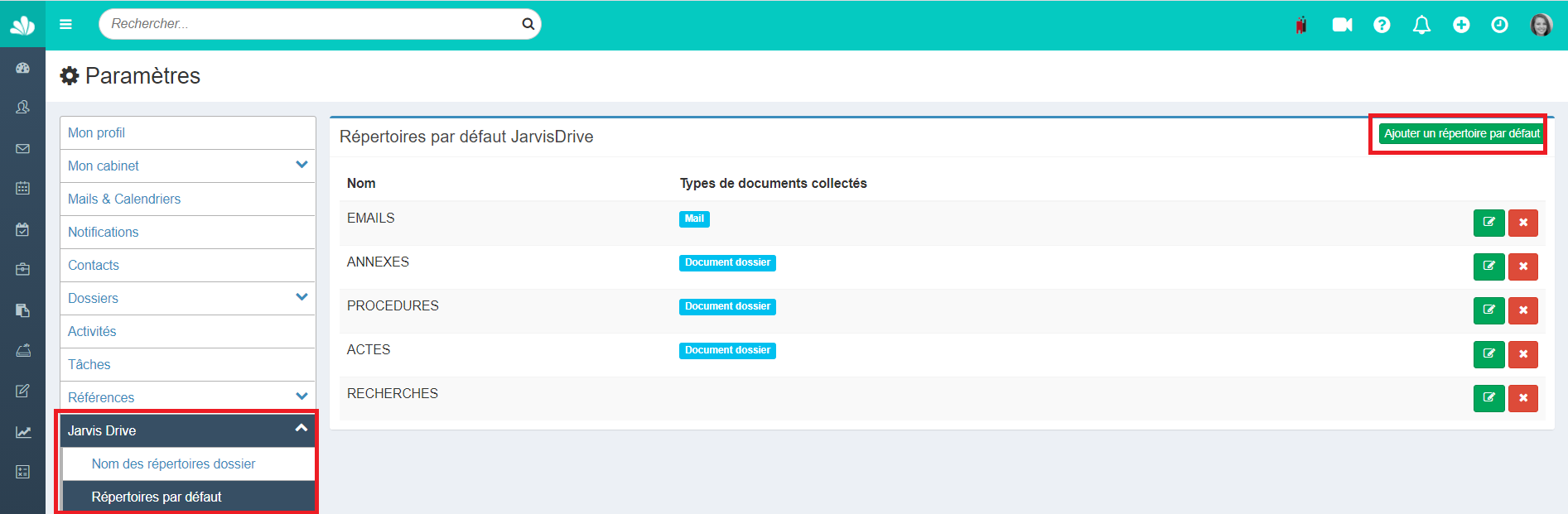
Task: Click Ajouter un répertoire par défaut
Action: tap(1462, 133)
